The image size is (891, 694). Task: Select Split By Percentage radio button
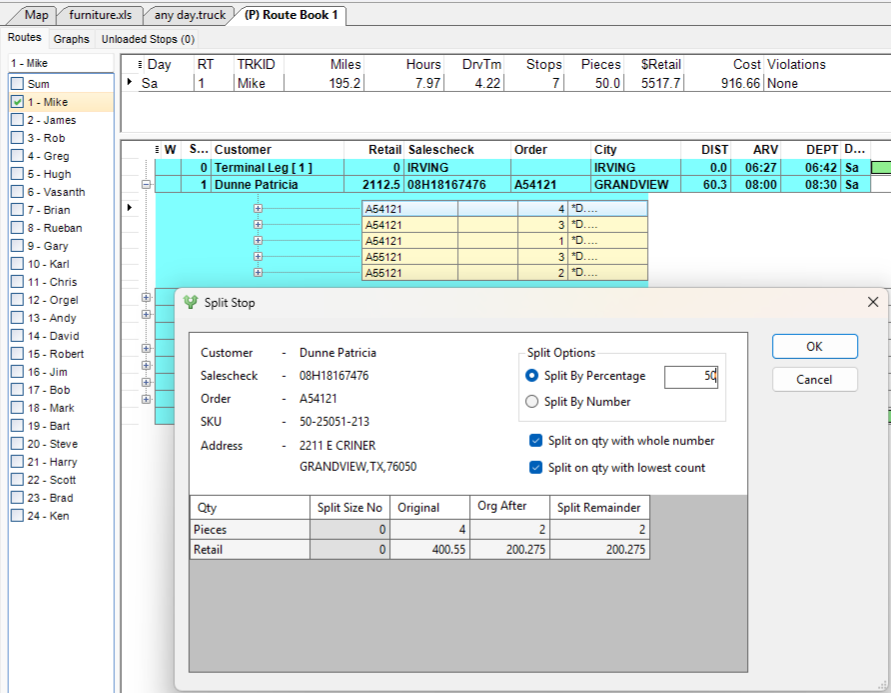[532, 376]
